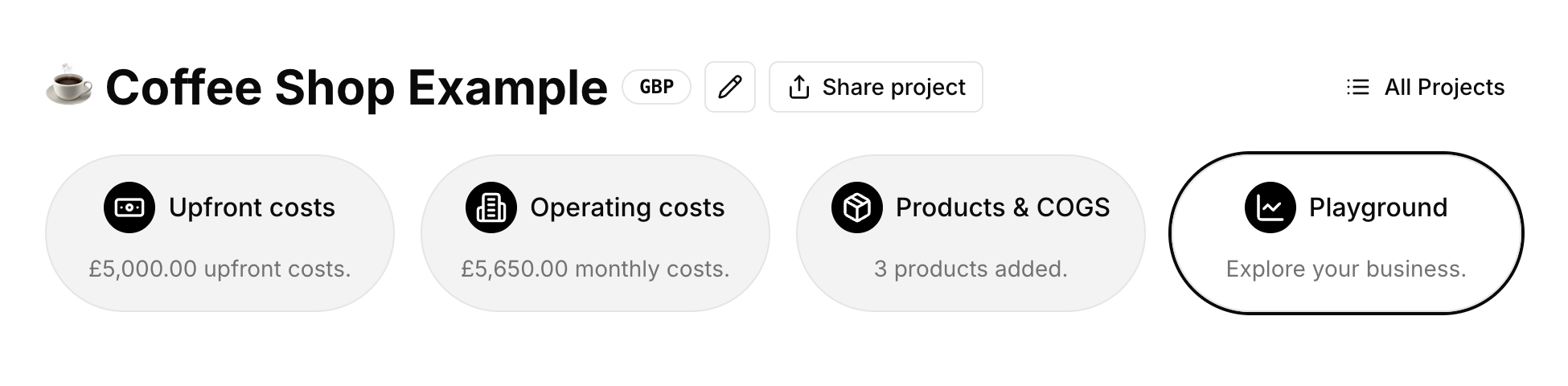Open the Upfront costs tab
The height and width of the screenshot is (386, 1568).
(220, 233)
